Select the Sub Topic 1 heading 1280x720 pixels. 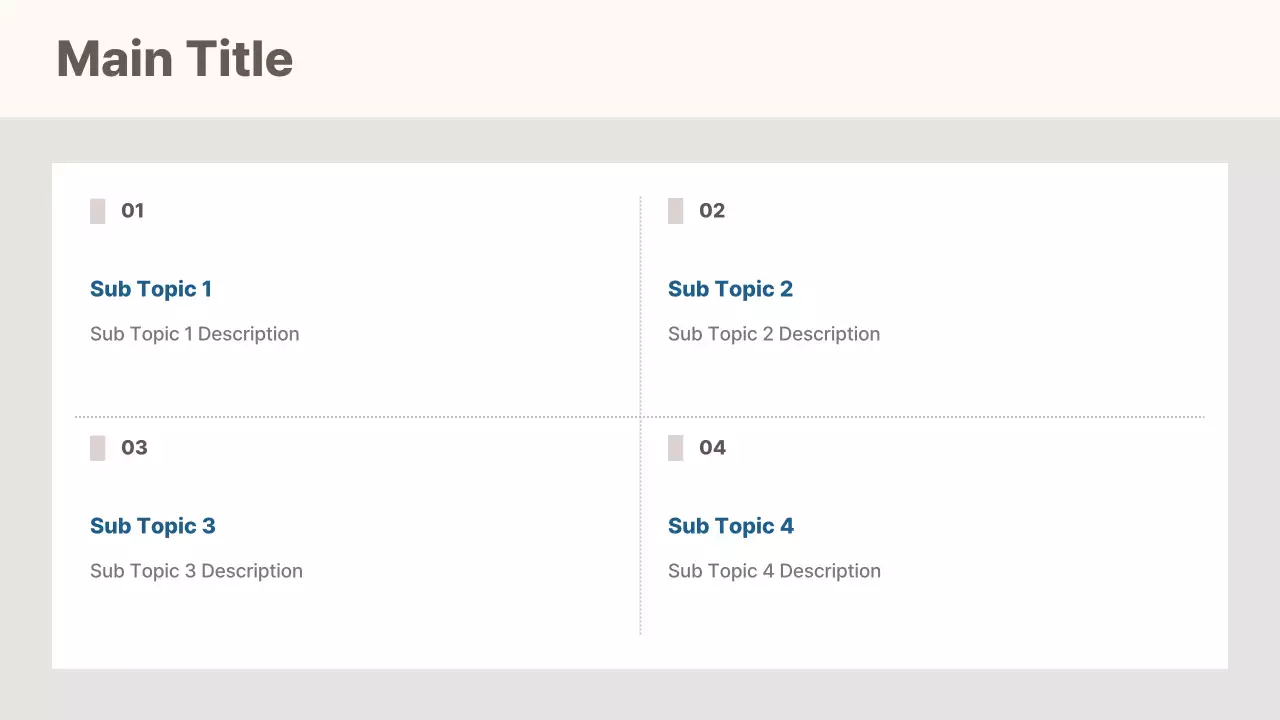tap(151, 289)
